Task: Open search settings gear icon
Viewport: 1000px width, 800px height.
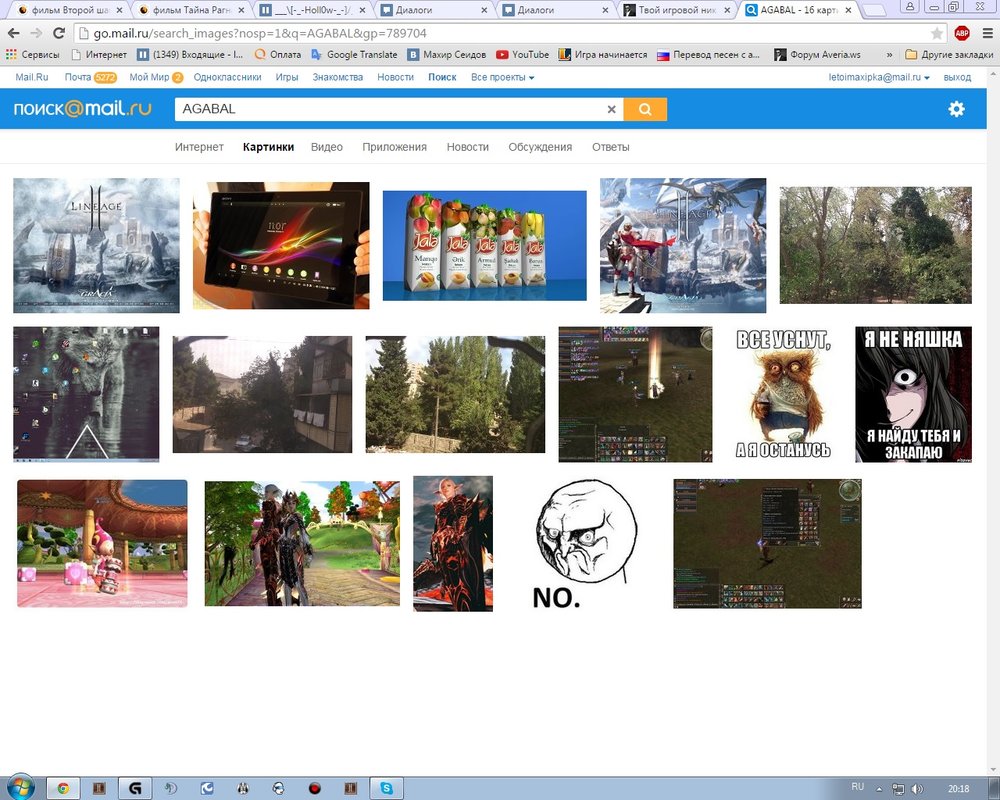Action: [x=956, y=109]
